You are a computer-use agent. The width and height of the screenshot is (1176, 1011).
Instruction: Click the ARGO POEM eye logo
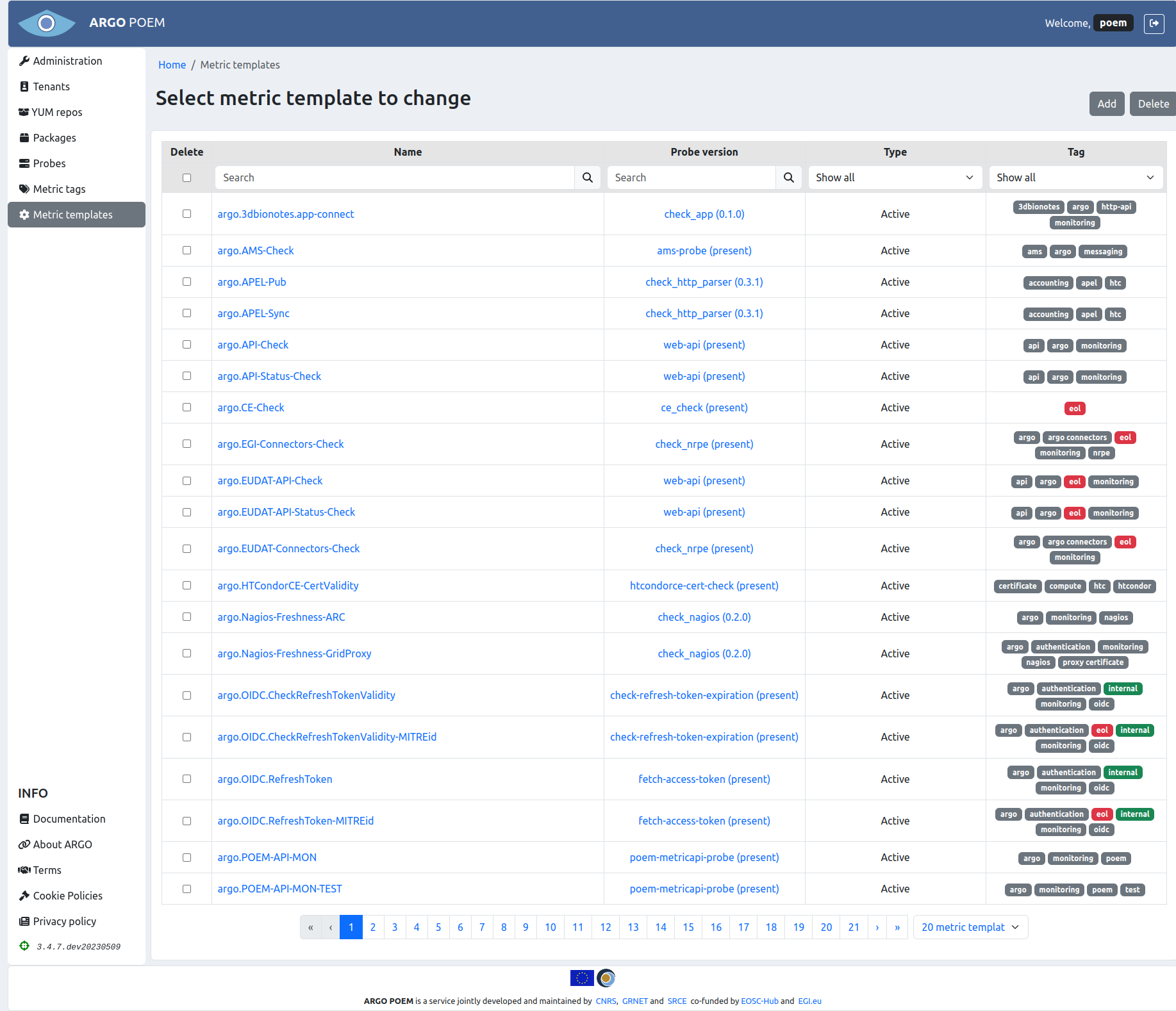click(46, 23)
